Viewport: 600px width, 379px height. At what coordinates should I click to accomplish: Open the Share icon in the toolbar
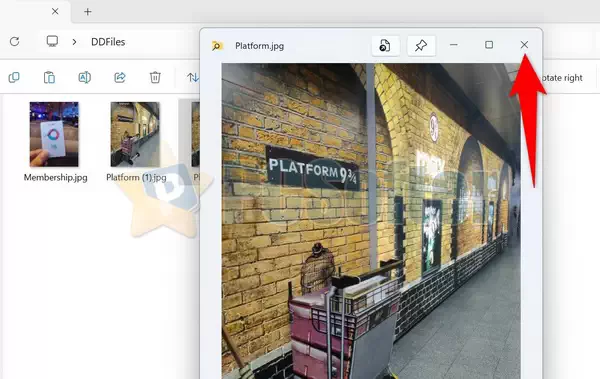click(120, 77)
